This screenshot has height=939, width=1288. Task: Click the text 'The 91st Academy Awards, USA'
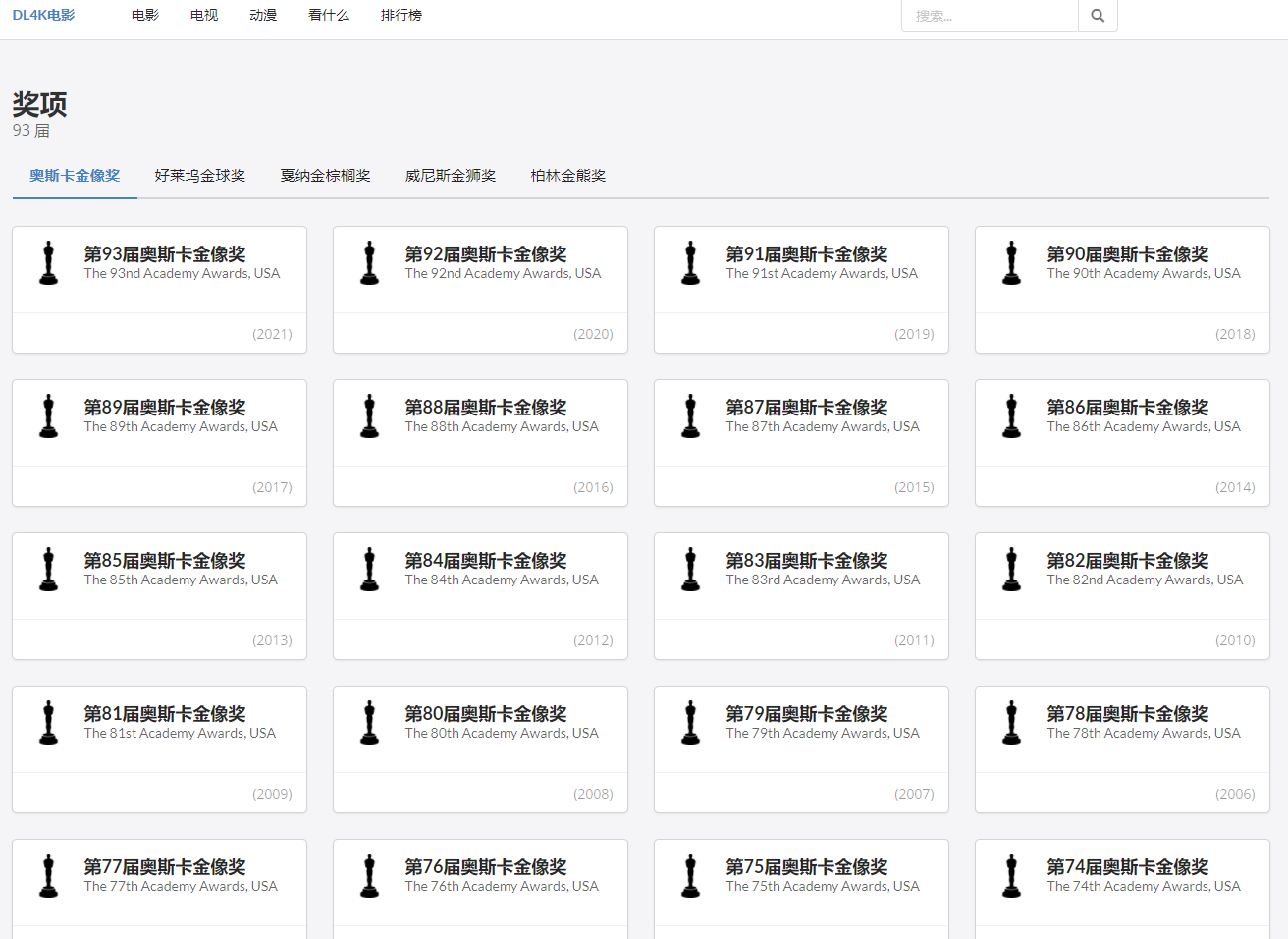tap(822, 274)
